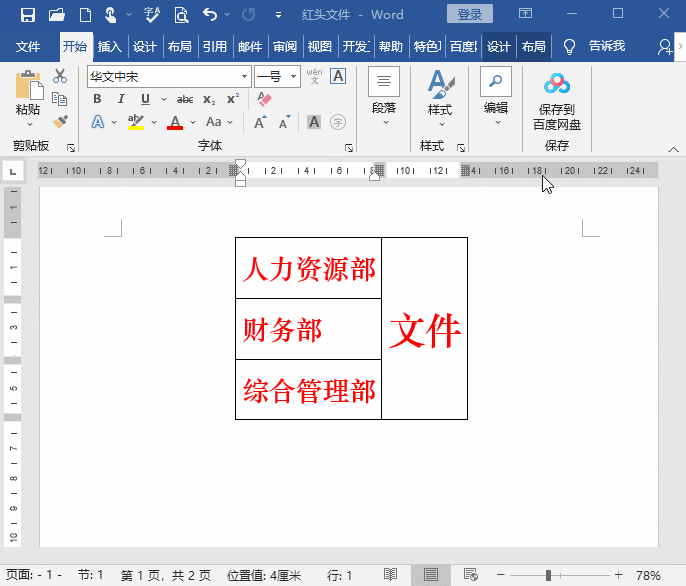Create a new blank document icon
The width and height of the screenshot is (686, 586).
click(85, 15)
